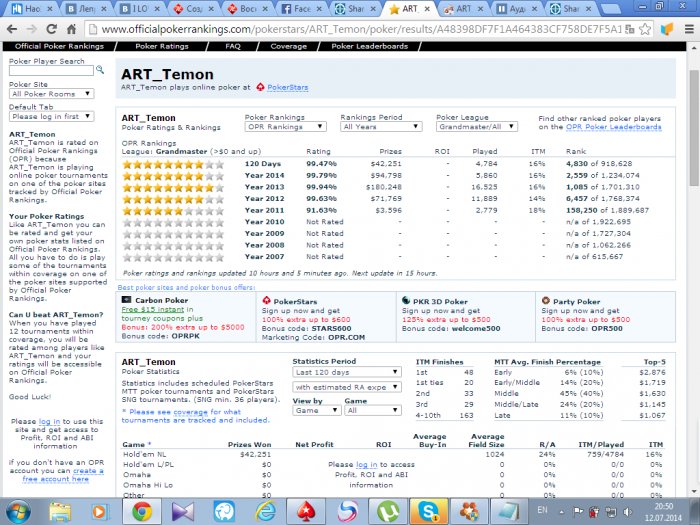
Task: Launch PokerStars from the taskbar
Action: tap(305, 510)
